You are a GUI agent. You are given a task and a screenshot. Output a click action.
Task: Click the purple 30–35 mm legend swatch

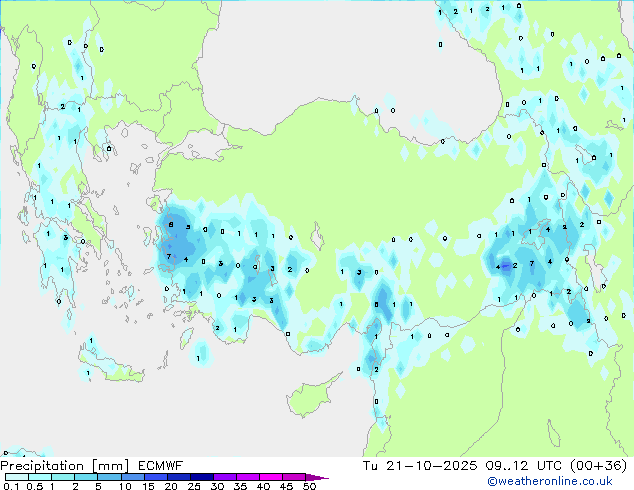coord(224,477)
